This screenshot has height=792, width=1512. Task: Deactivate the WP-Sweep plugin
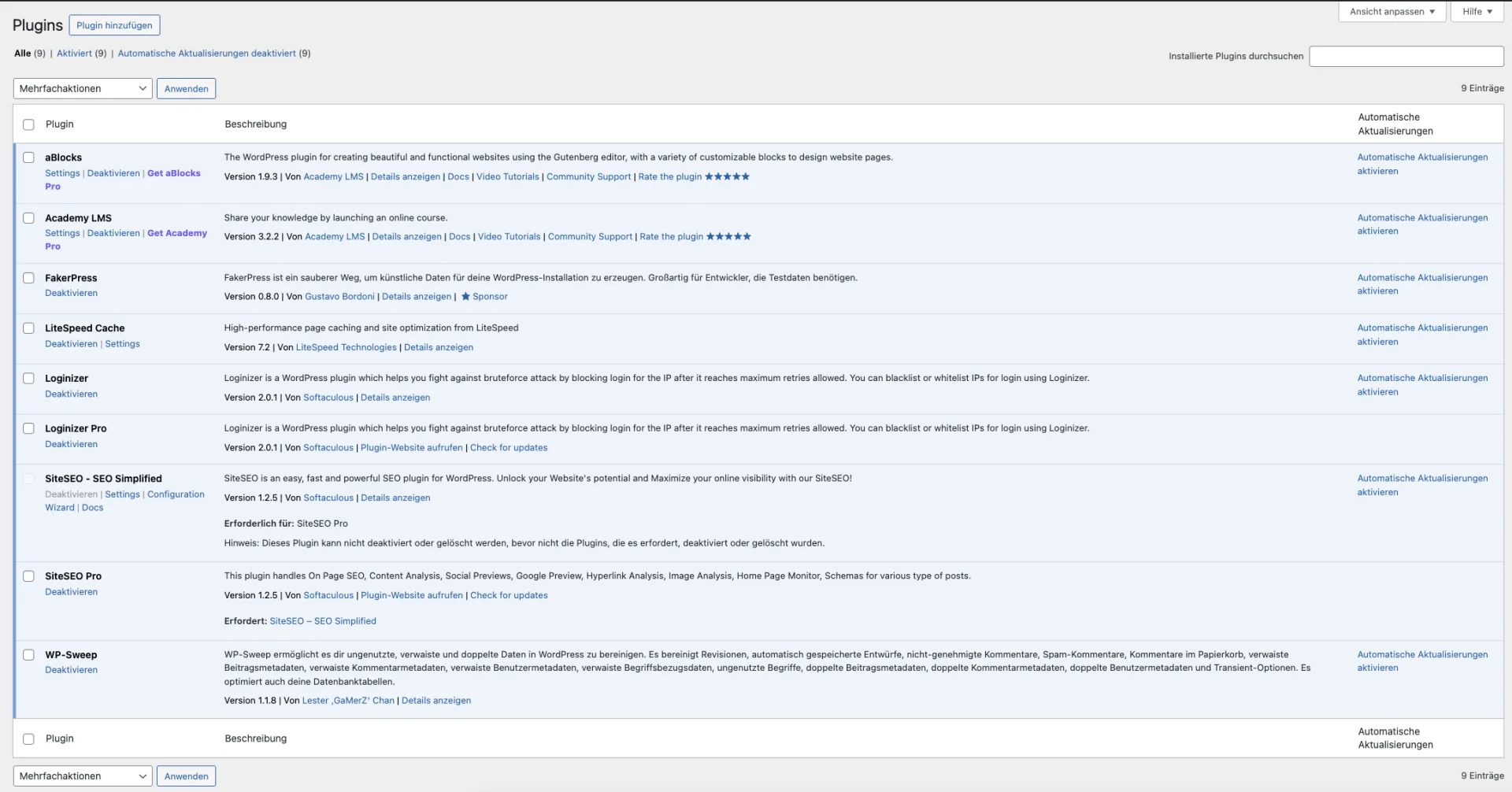coord(71,670)
